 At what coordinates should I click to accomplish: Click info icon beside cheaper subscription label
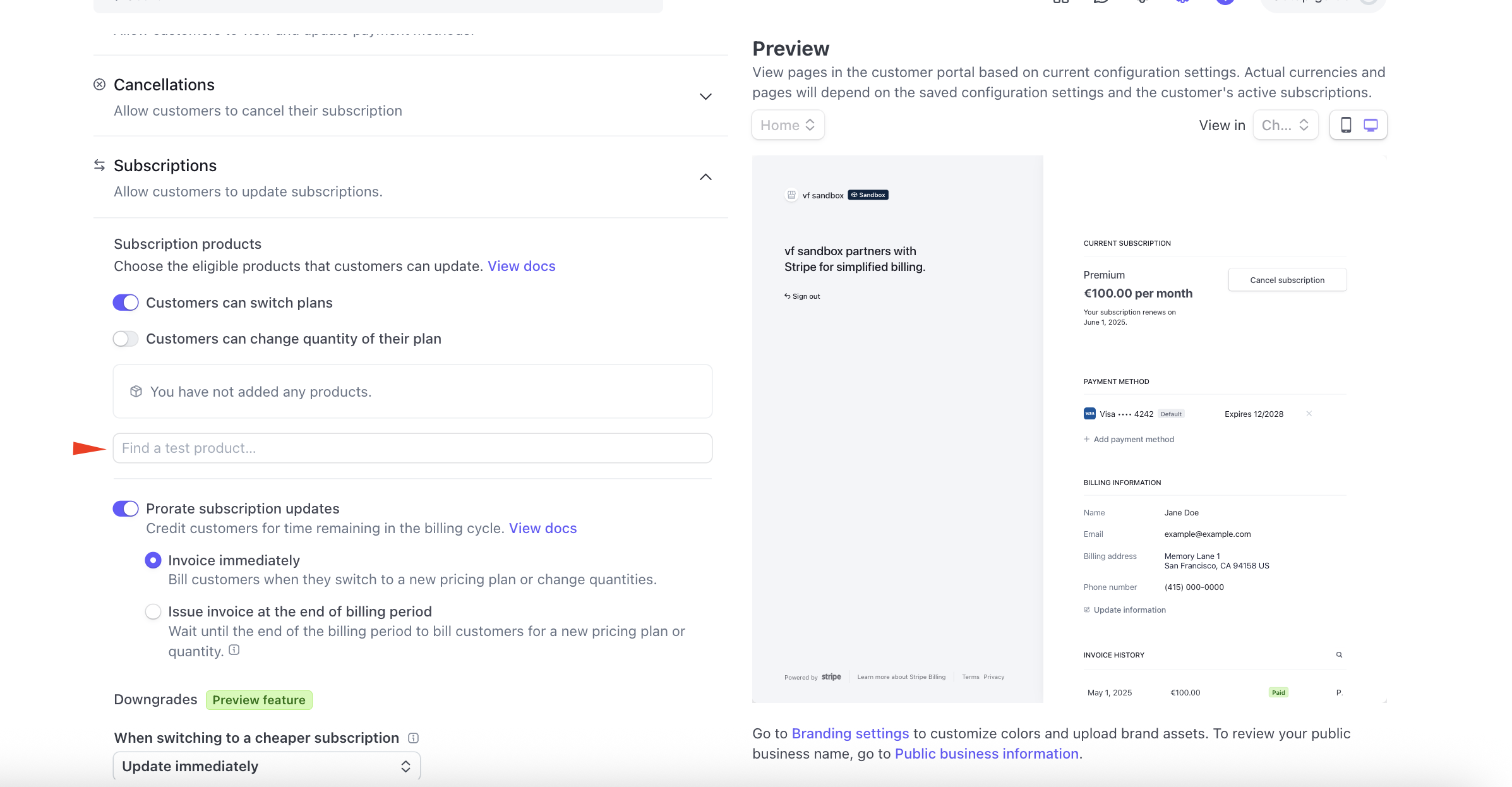coord(414,738)
